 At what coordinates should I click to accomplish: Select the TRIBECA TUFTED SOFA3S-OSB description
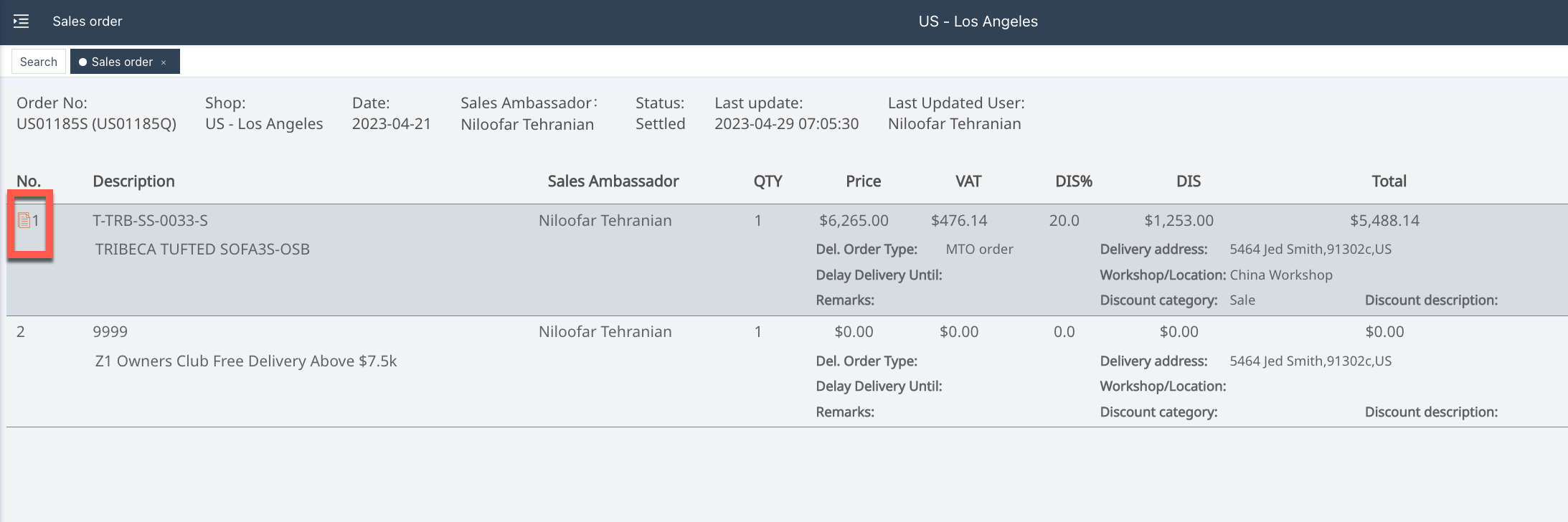pos(202,250)
